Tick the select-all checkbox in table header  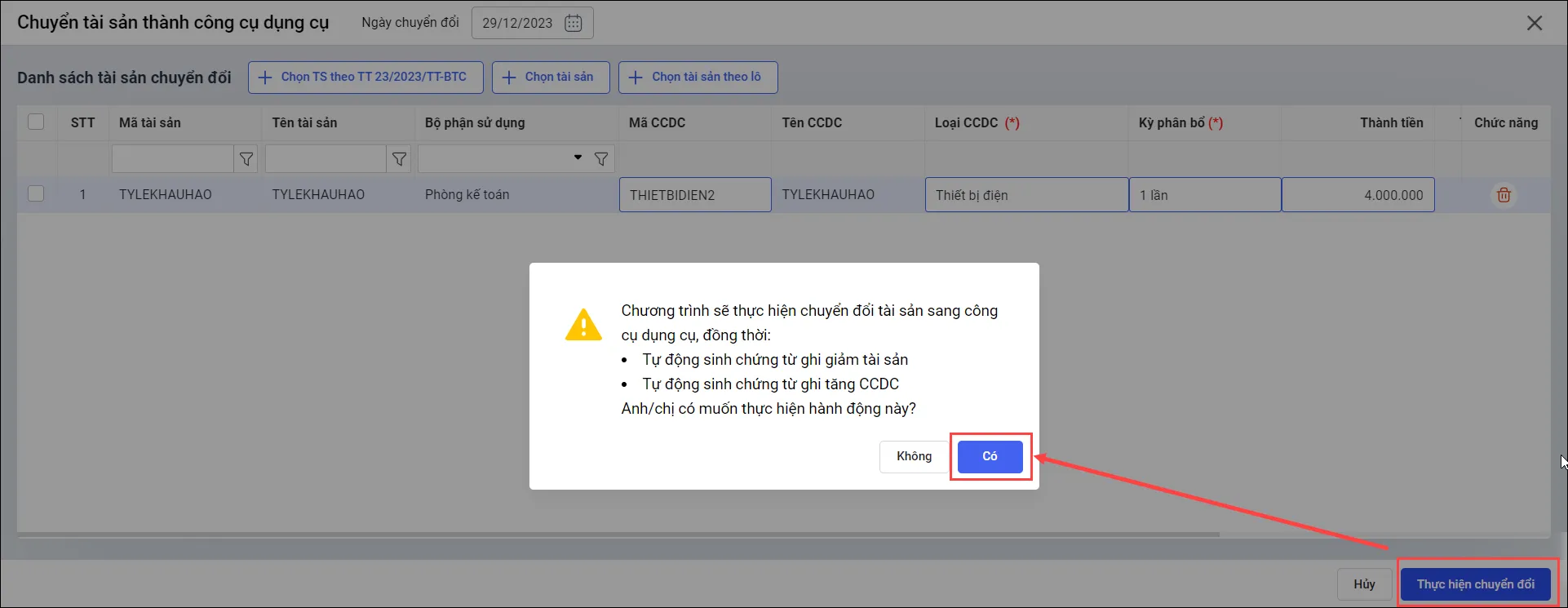[x=36, y=122]
